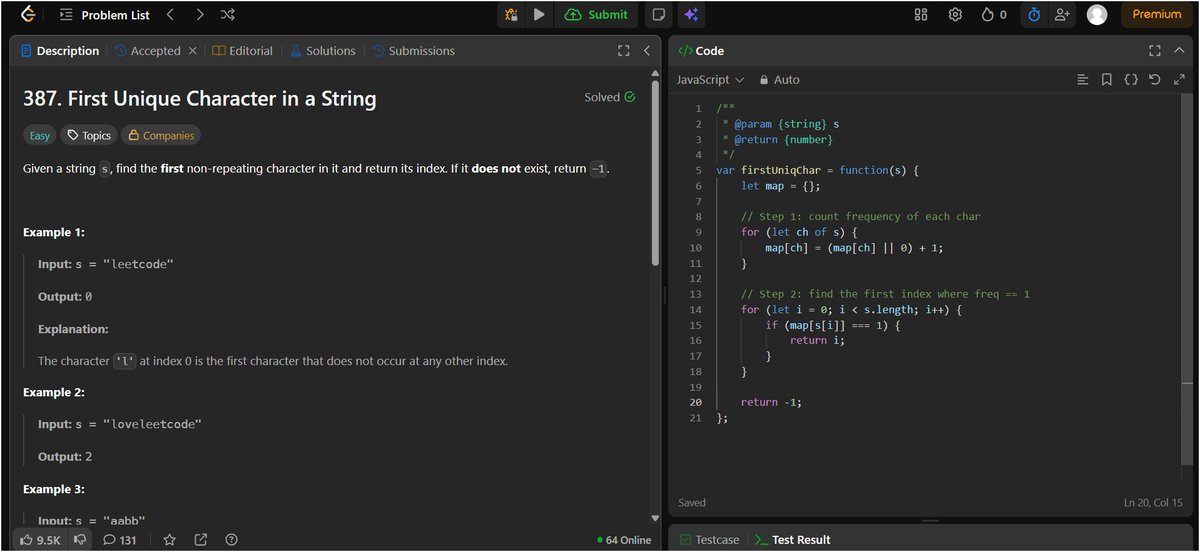The width and height of the screenshot is (1200, 552).
Task: Click the "let map = {};" line
Action: tap(781, 186)
